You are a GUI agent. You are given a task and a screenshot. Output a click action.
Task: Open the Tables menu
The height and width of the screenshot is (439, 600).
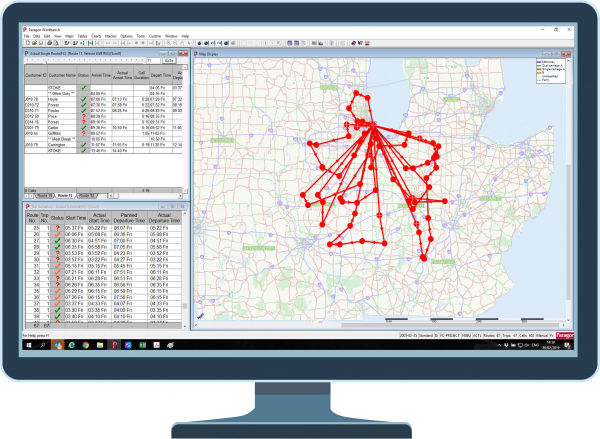click(82, 36)
